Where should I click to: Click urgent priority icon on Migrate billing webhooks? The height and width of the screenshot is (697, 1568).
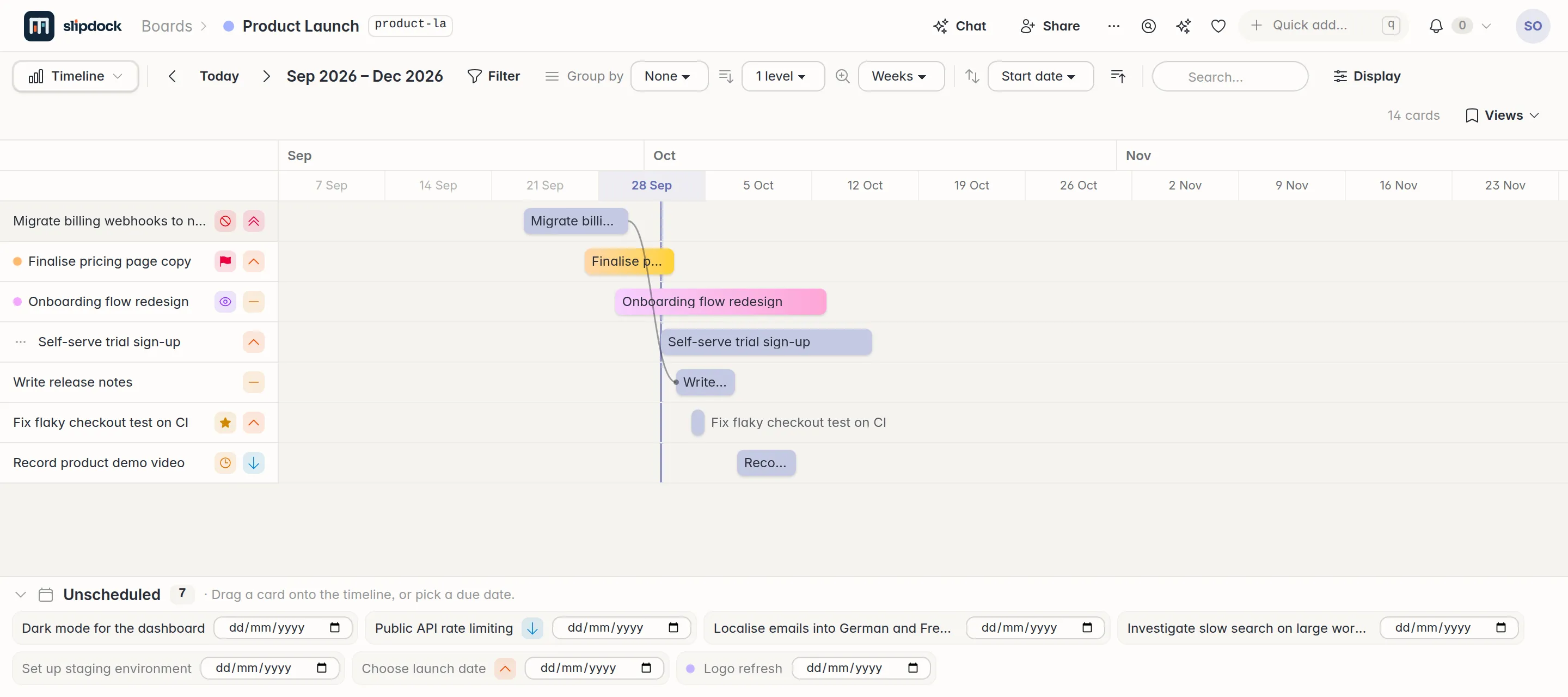pos(254,221)
